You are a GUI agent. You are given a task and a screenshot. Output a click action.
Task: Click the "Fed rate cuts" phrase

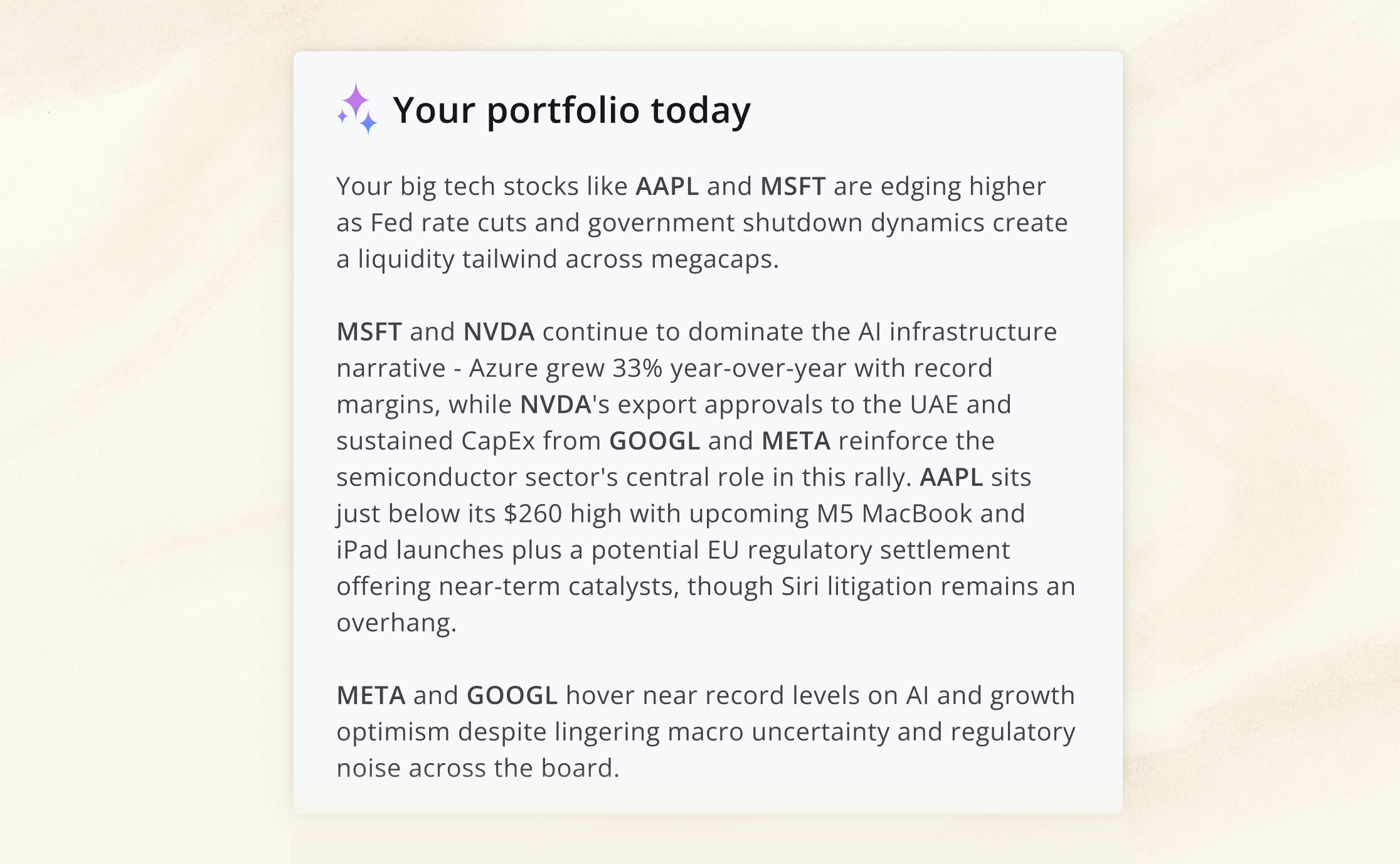point(448,223)
